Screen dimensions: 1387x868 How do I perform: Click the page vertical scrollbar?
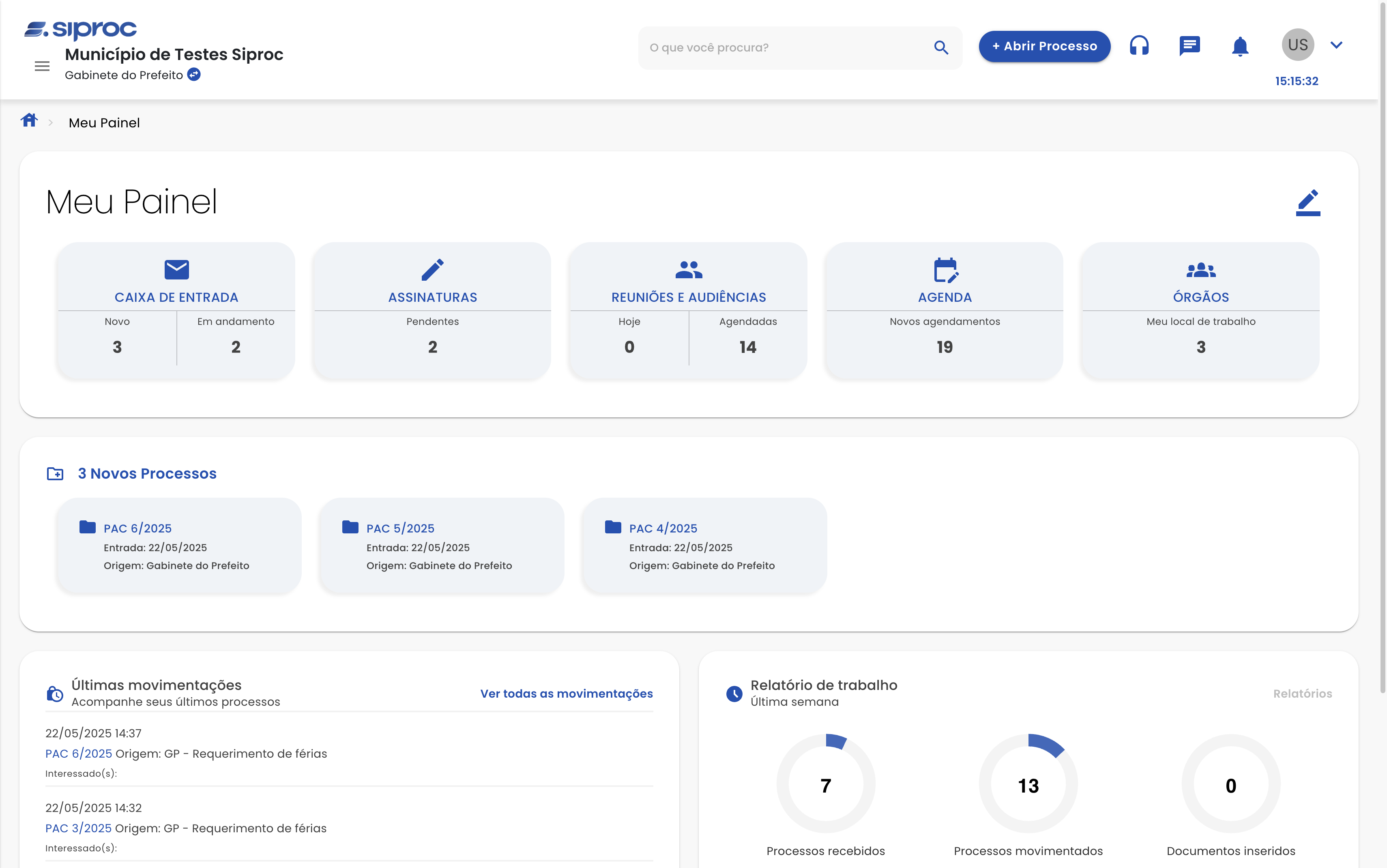(1383, 347)
